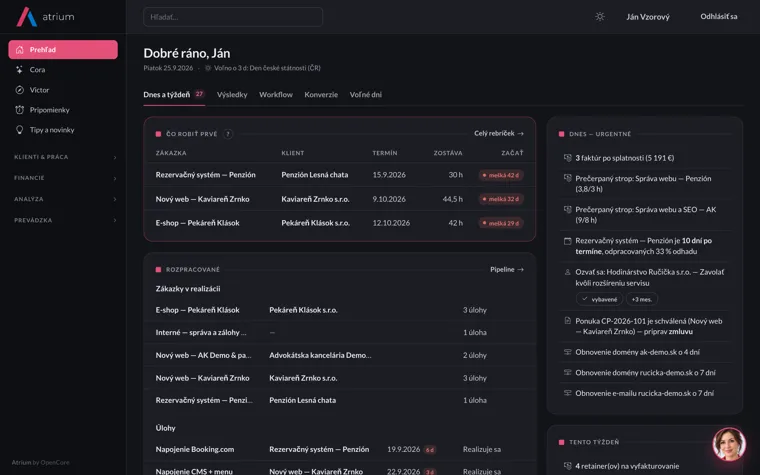The width and height of the screenshot is (760, 475).
Task: Select client Penzión Lesná chata in priority table
Action: click(315, 175)
